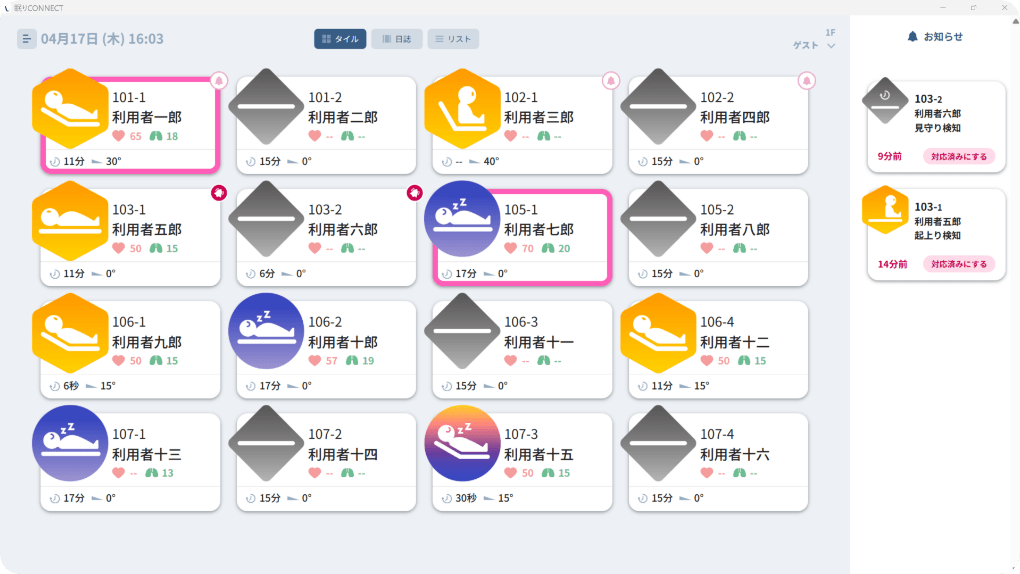Click the 9分前 timestamp in notifications

(x=889, y=156)
